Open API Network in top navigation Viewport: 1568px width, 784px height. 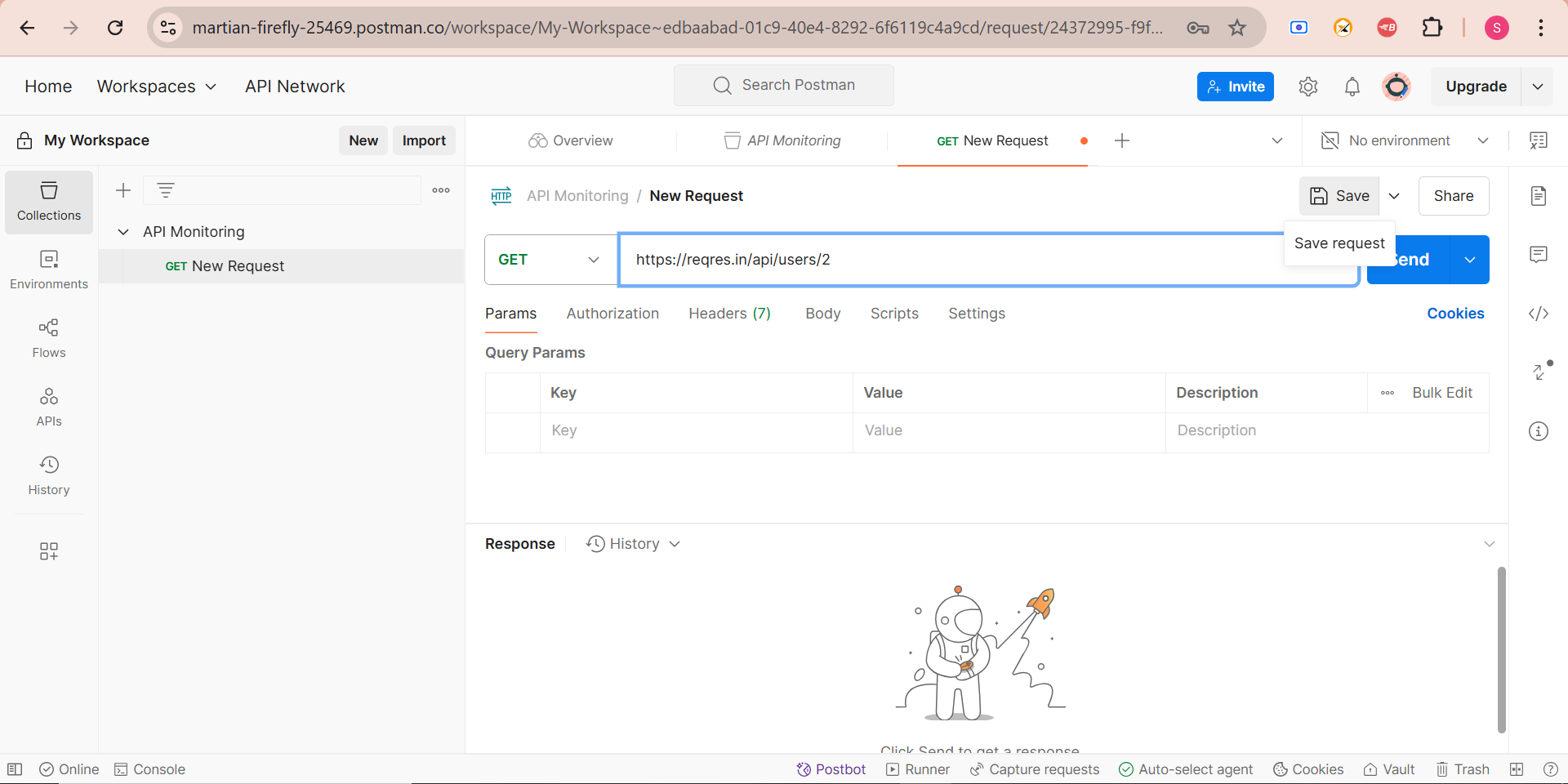(x=295, y=87)
